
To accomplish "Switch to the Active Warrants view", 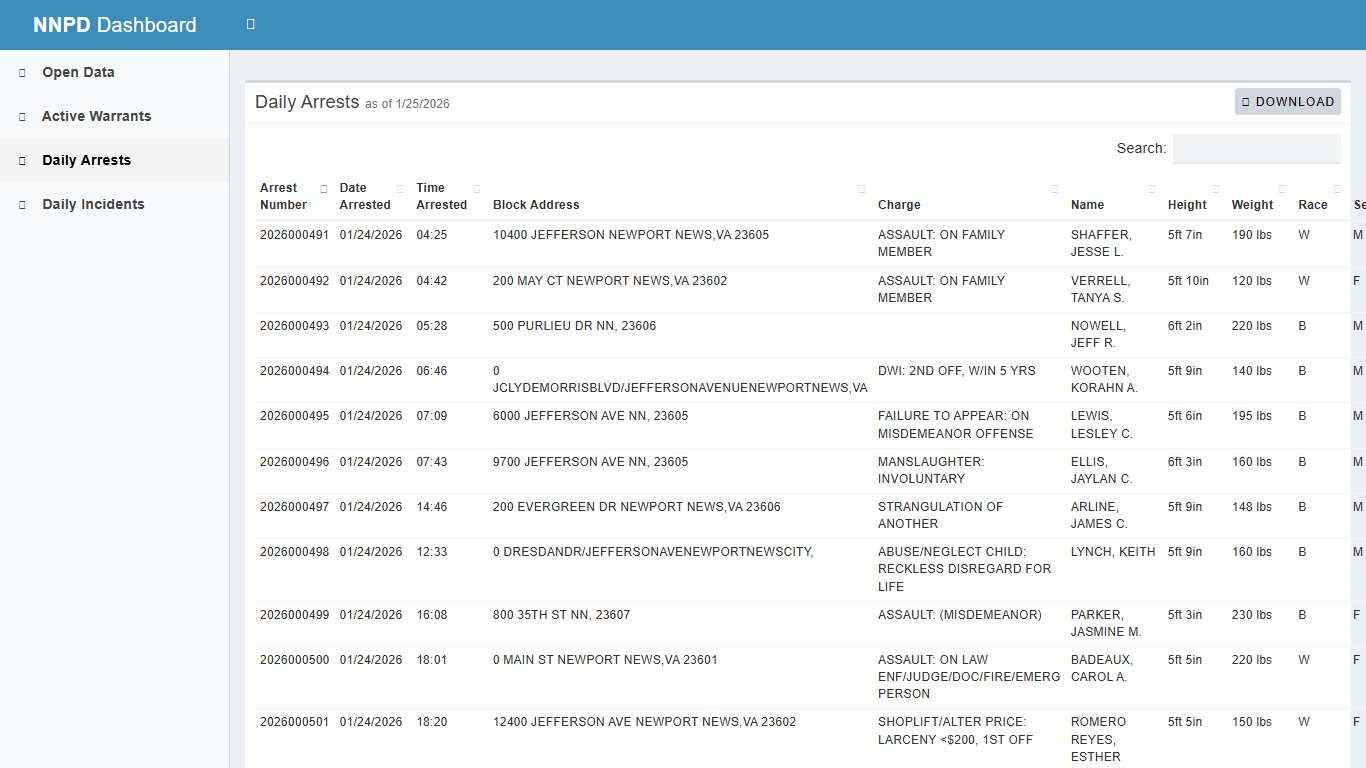I will [x=96, y=116].
